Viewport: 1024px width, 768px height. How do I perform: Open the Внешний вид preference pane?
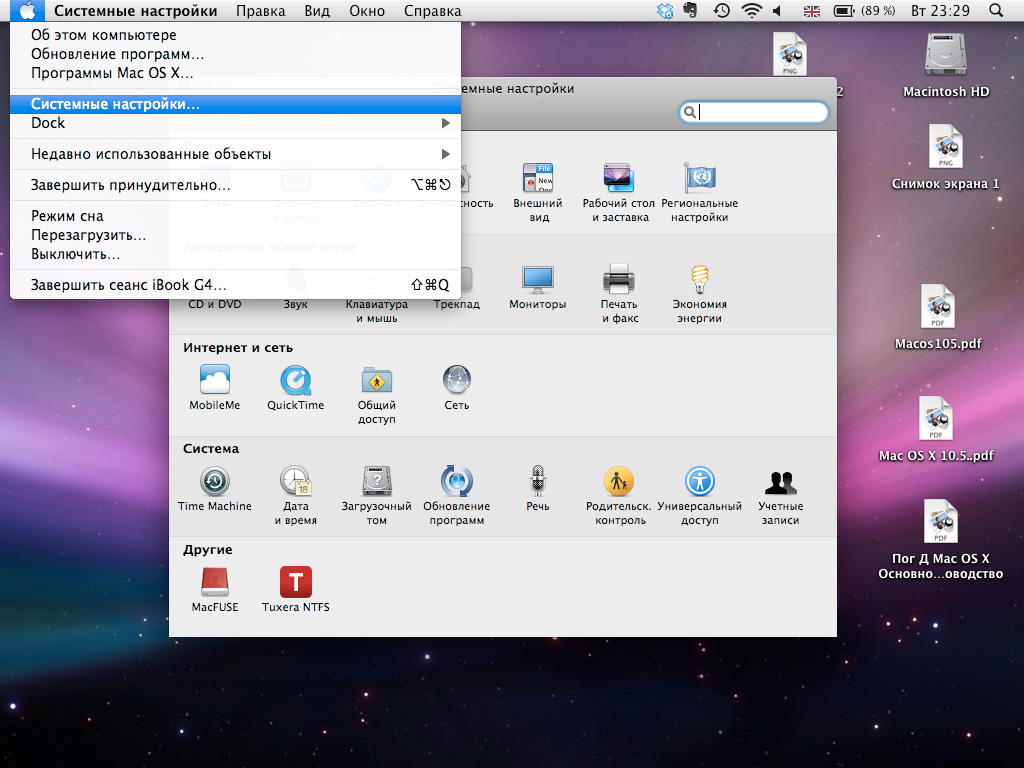click(x=537, y=192)
